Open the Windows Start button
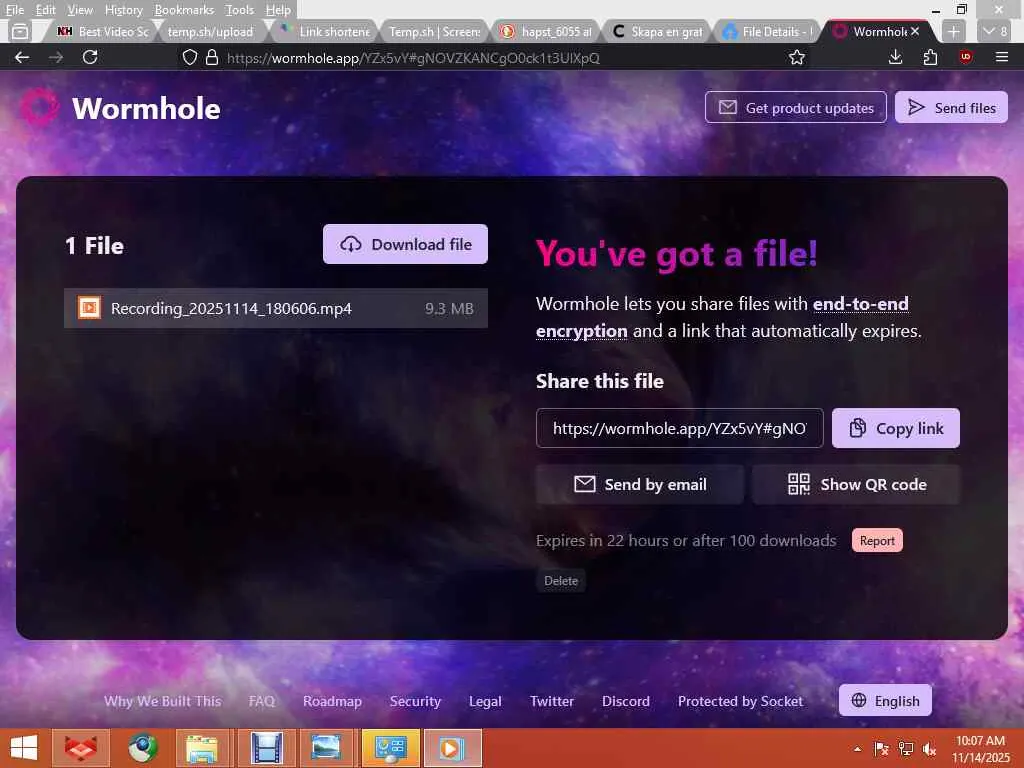The width and height of the screenshot is (1024, 768). 24,748
